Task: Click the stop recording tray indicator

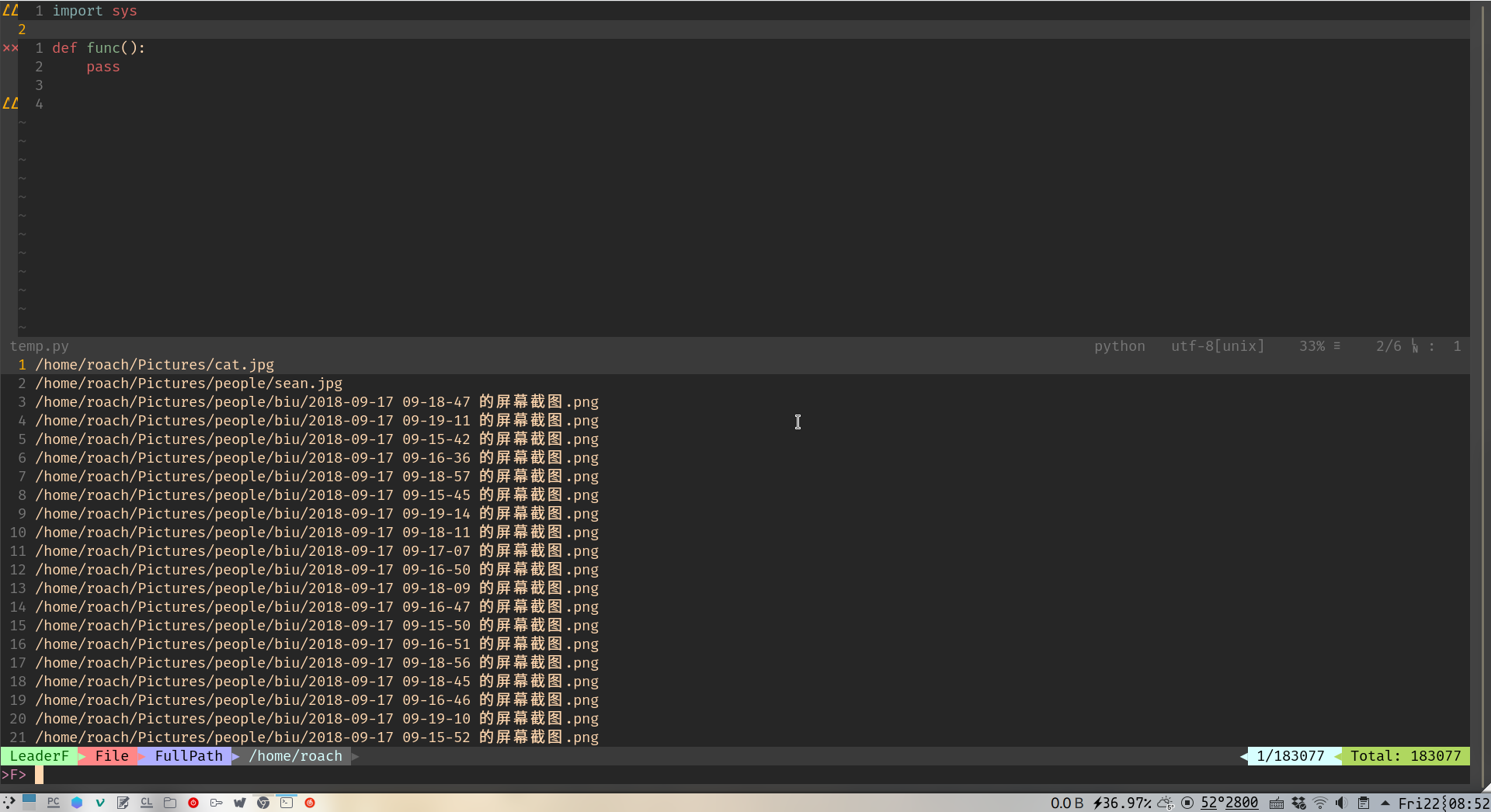Action: pyautogui.click(x=1188, y=803)
